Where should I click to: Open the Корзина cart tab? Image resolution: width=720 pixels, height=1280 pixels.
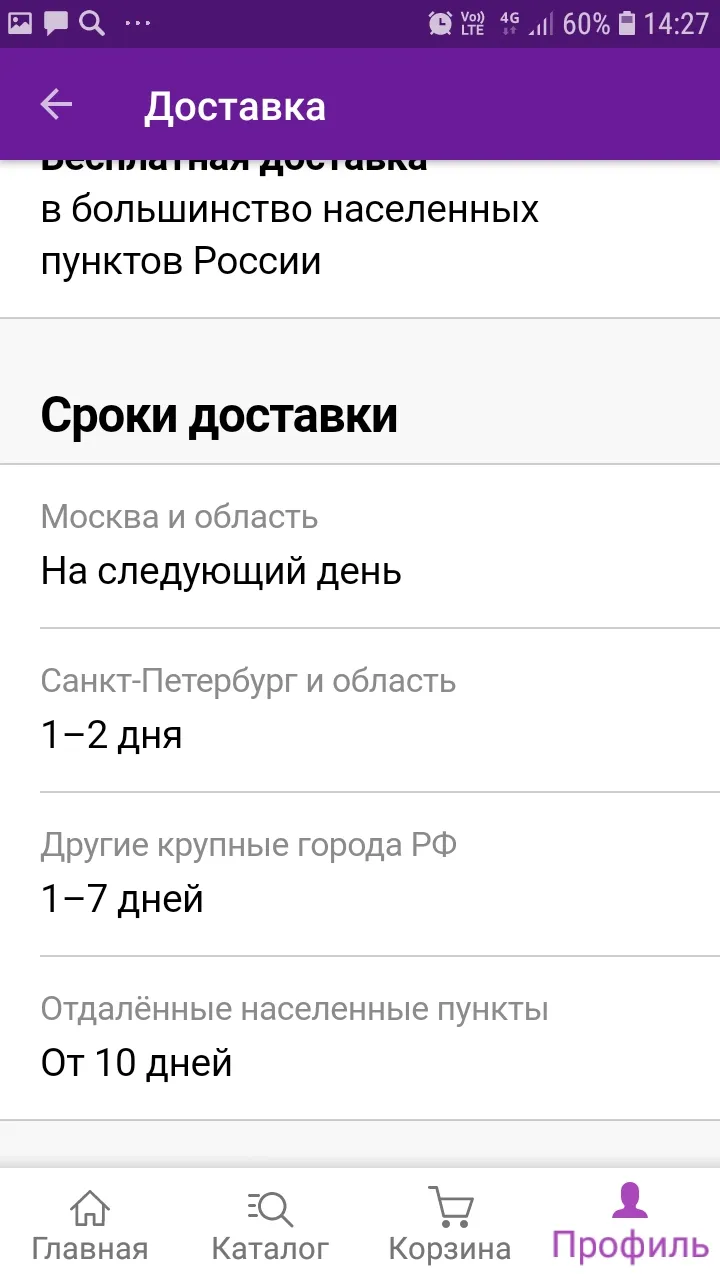point(450,1225)
